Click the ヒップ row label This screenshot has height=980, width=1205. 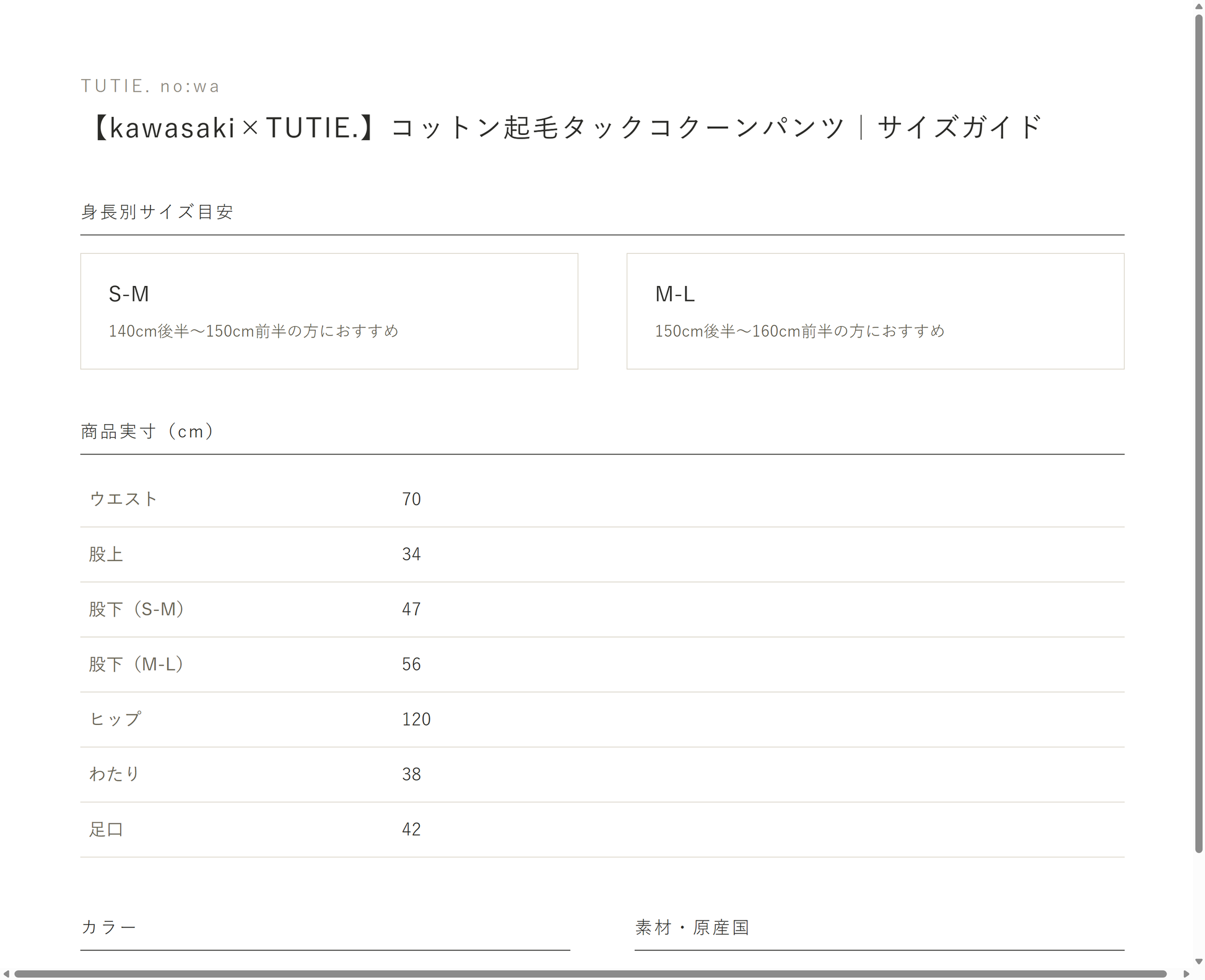[x=115, y=719]
